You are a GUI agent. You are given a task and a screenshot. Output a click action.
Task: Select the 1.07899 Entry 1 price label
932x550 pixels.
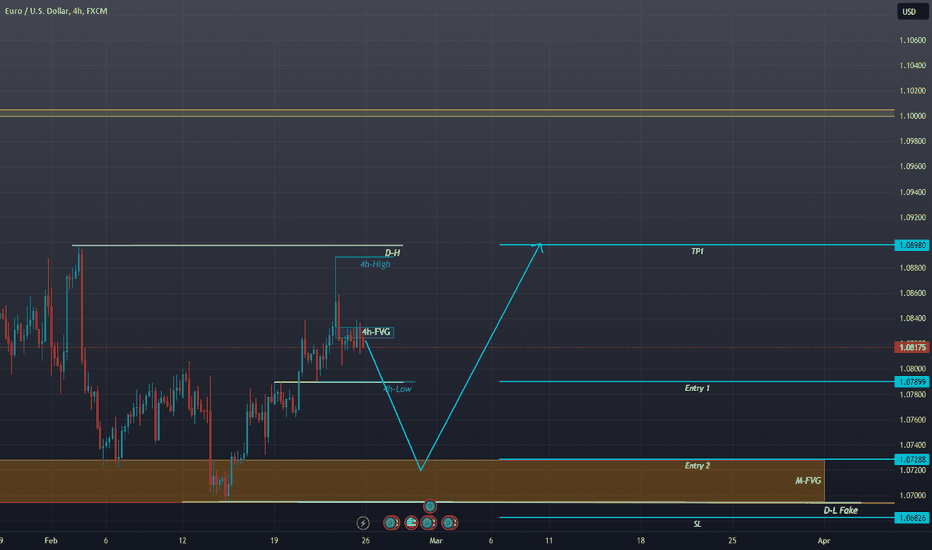[x=912, y=382]
